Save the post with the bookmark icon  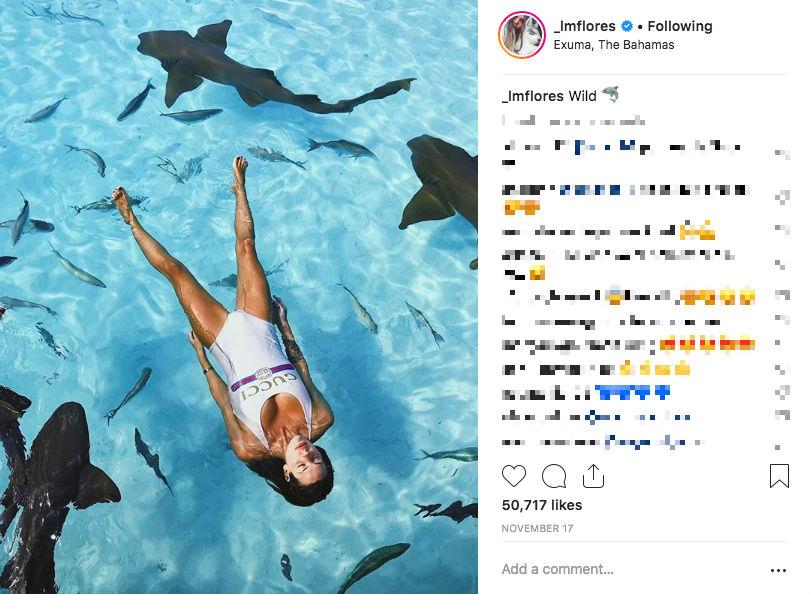coord(779,475)
